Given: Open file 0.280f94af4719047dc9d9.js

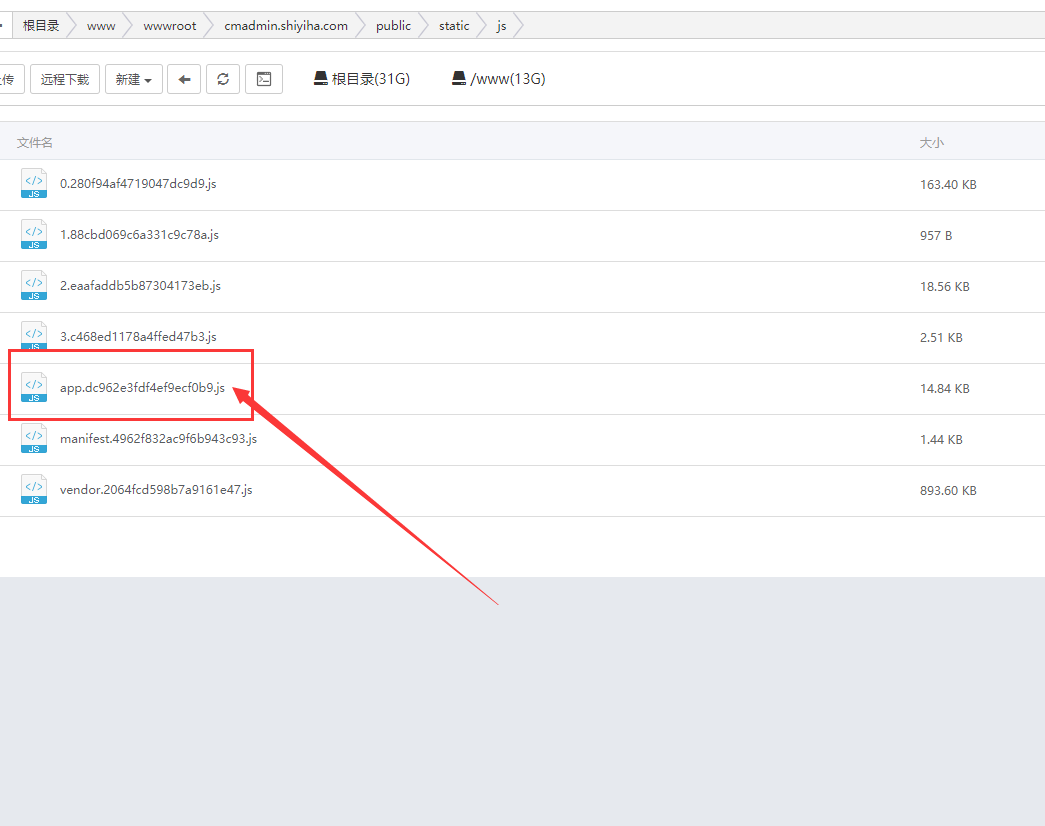Looking at the screenshot, I should pos(138,184).
